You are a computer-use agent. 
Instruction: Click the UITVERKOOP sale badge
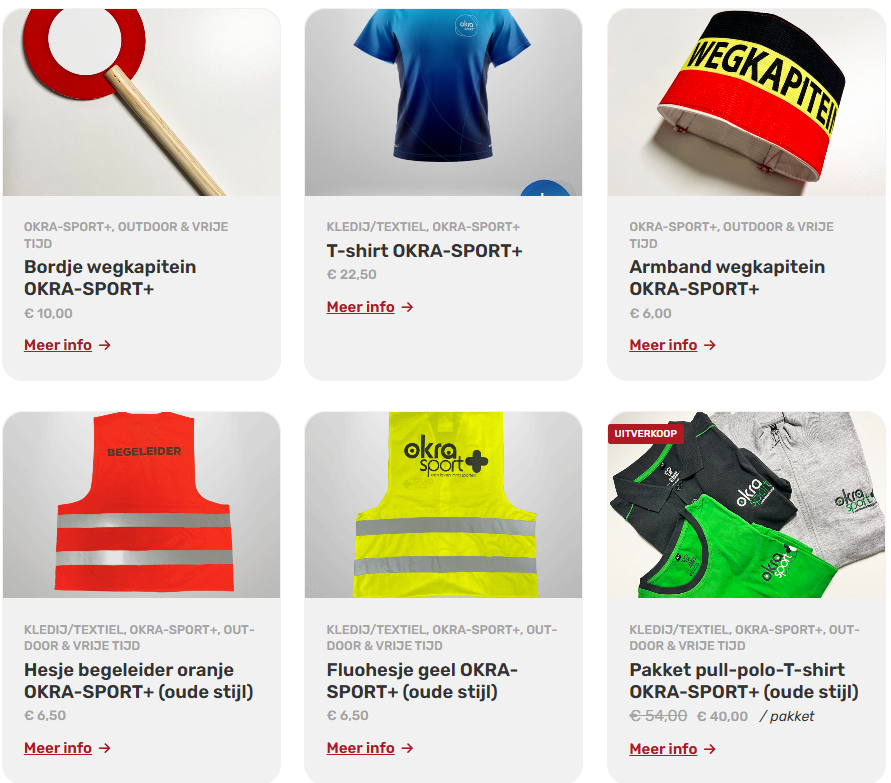coord(646,434)
